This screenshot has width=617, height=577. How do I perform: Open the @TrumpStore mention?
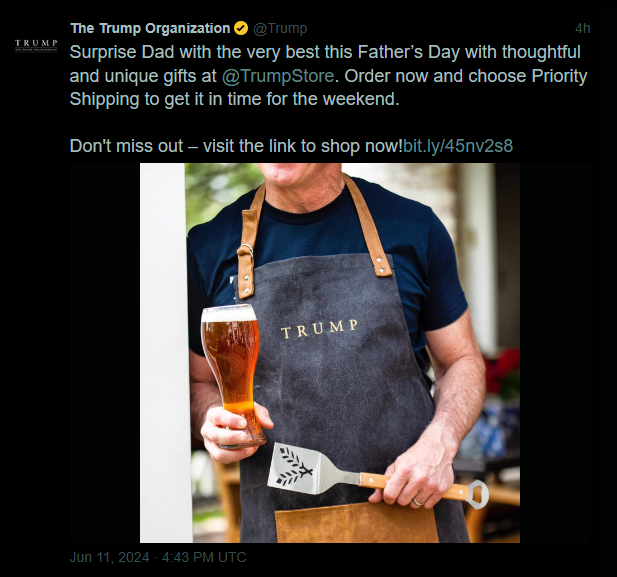coord(278,76)
